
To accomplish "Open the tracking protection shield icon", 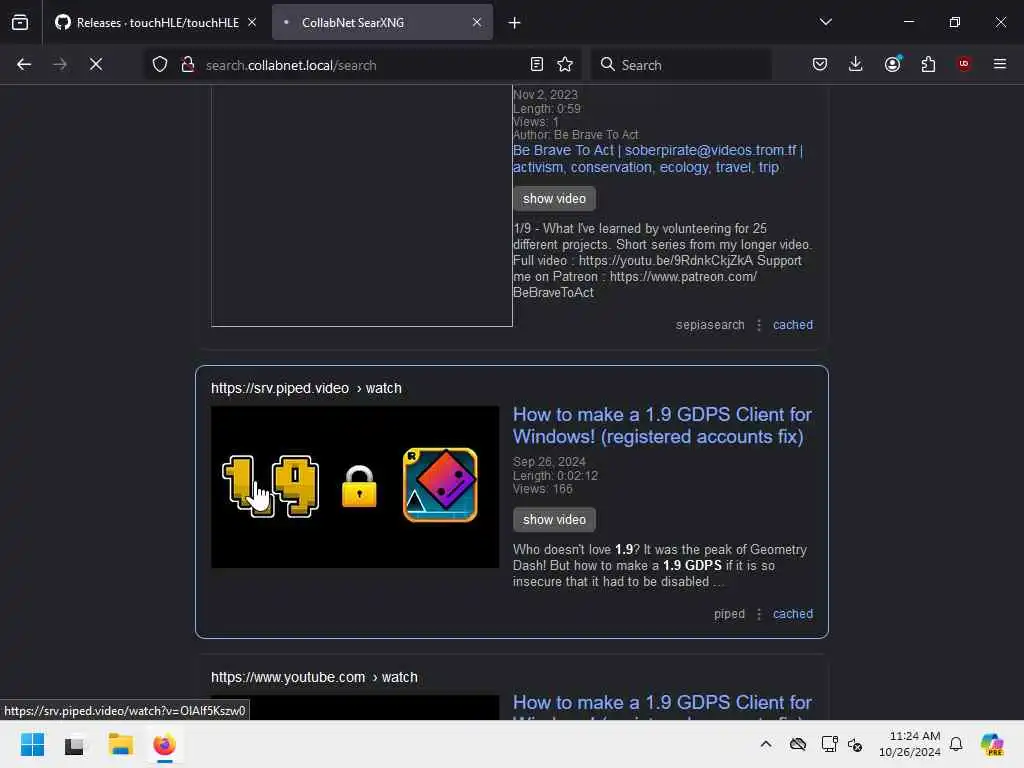I will (x=160, y=64).
